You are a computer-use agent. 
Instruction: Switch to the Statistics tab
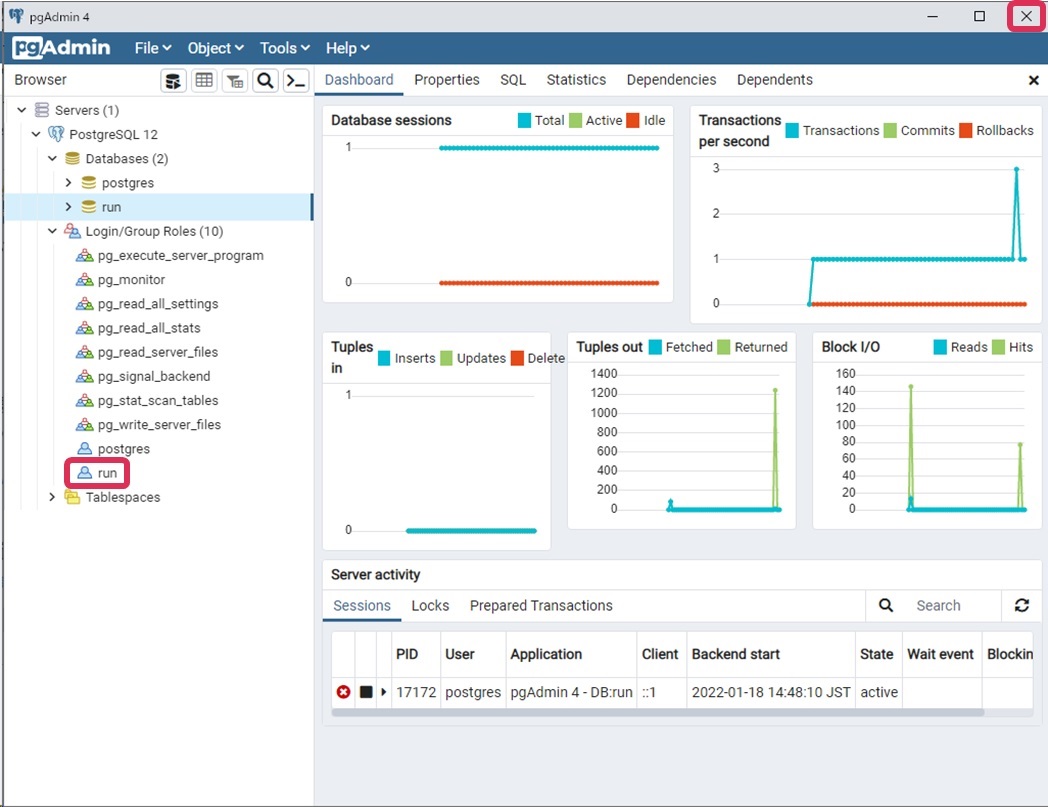tap(576, 80)
